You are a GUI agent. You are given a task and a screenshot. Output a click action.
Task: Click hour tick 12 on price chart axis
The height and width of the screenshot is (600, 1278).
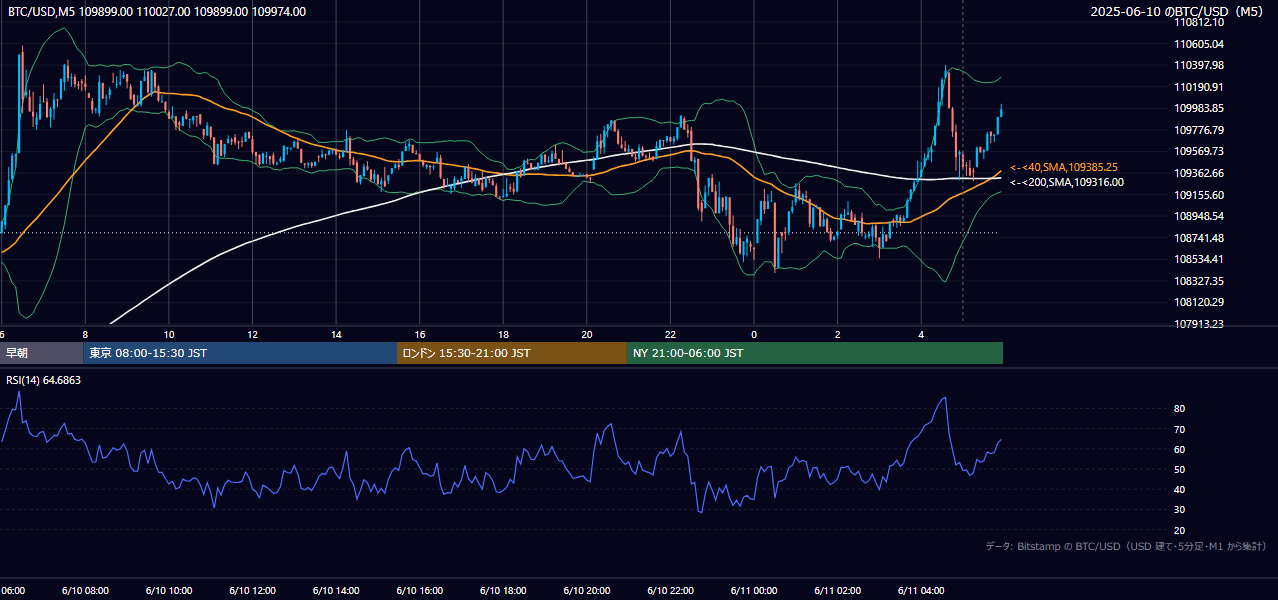click(x=253, y=335)
